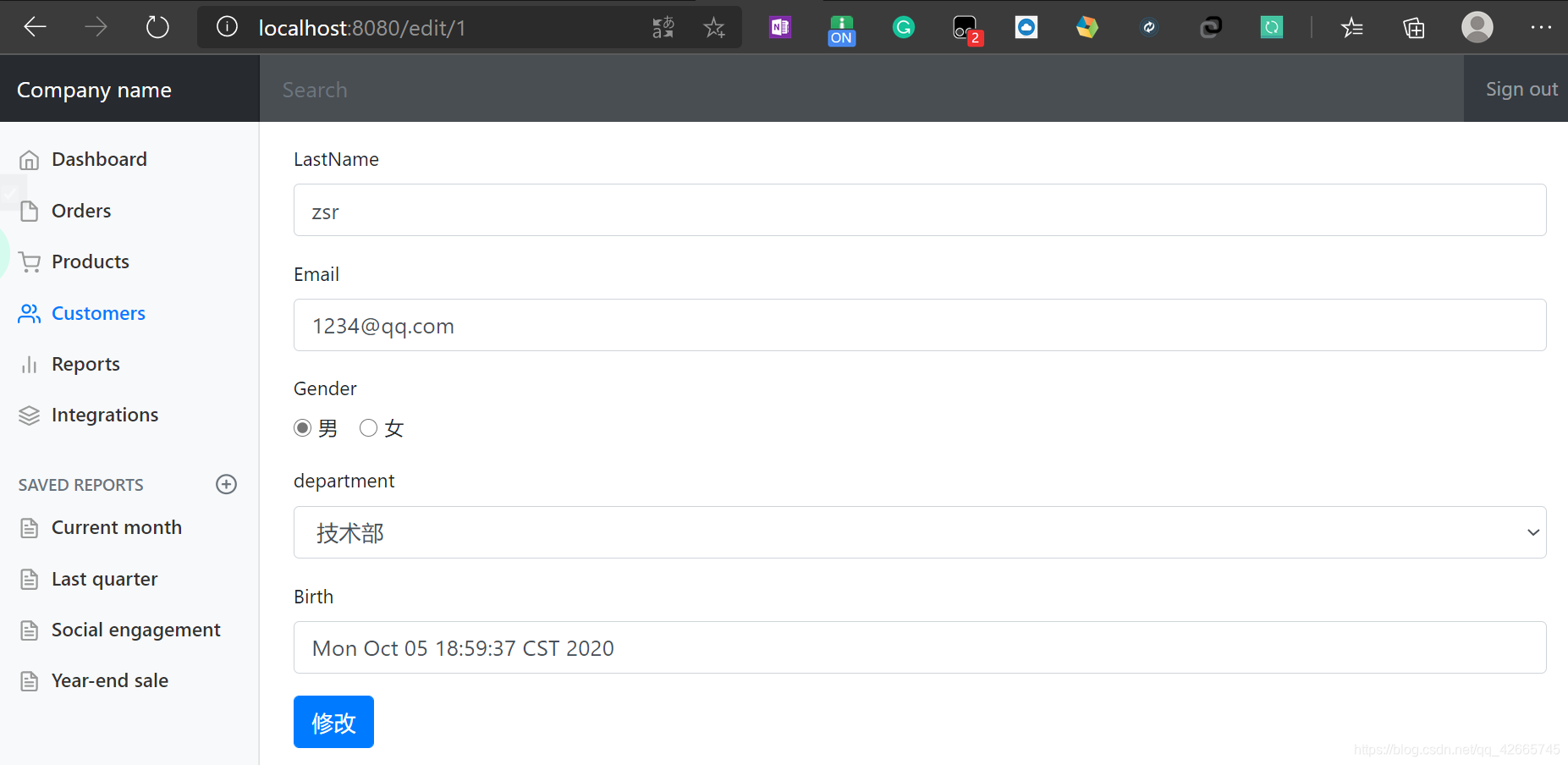The width and height of the screenshot is (1568, 765).
Task: Click the 修改 submit button
Action: (333, 722)
